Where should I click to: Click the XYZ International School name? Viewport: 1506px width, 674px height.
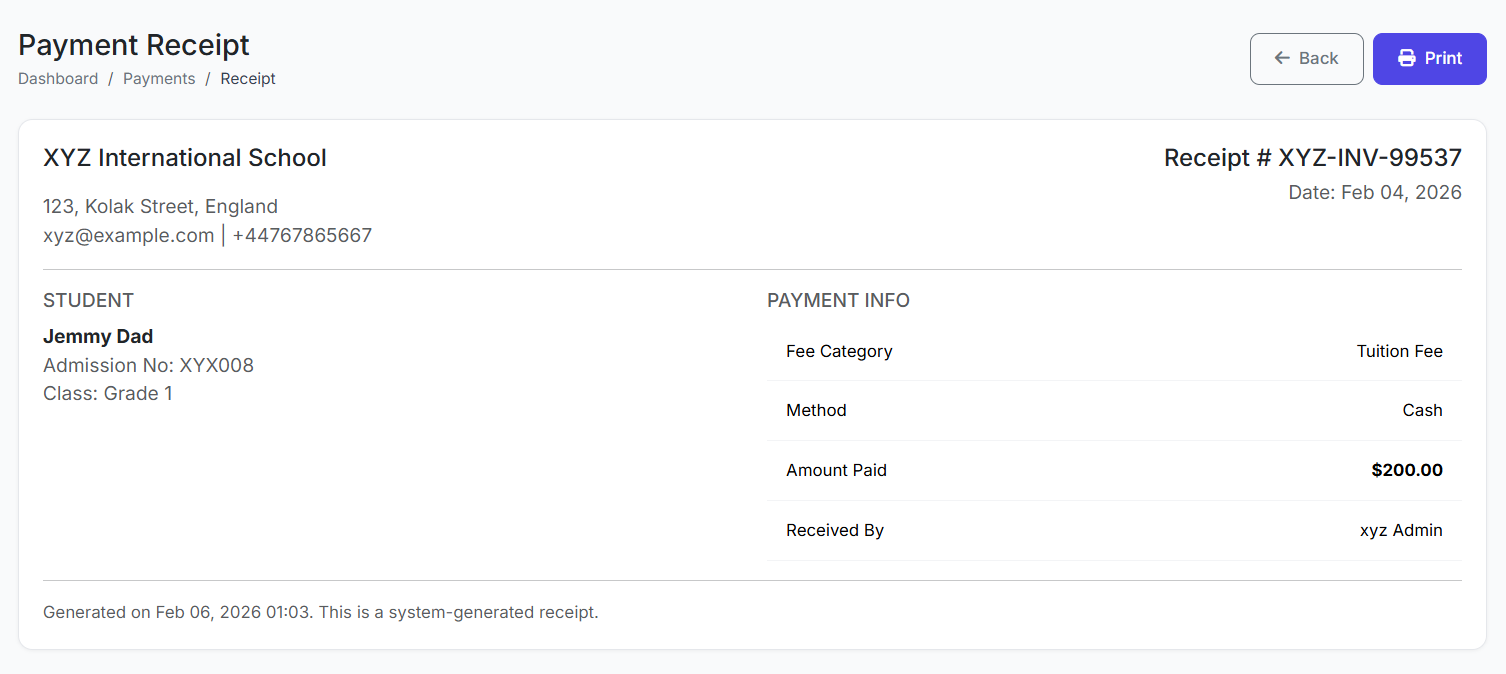[185, 158]
